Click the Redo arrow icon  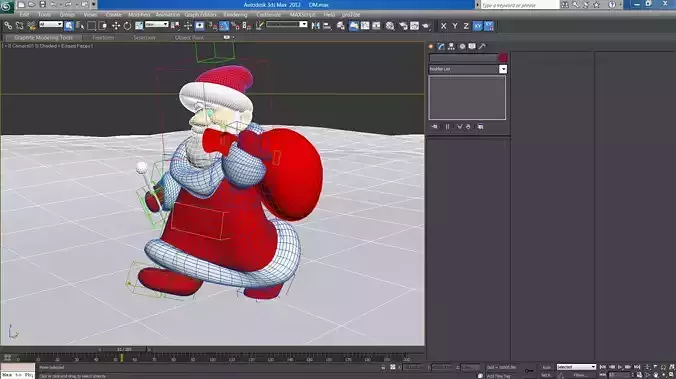69,5
